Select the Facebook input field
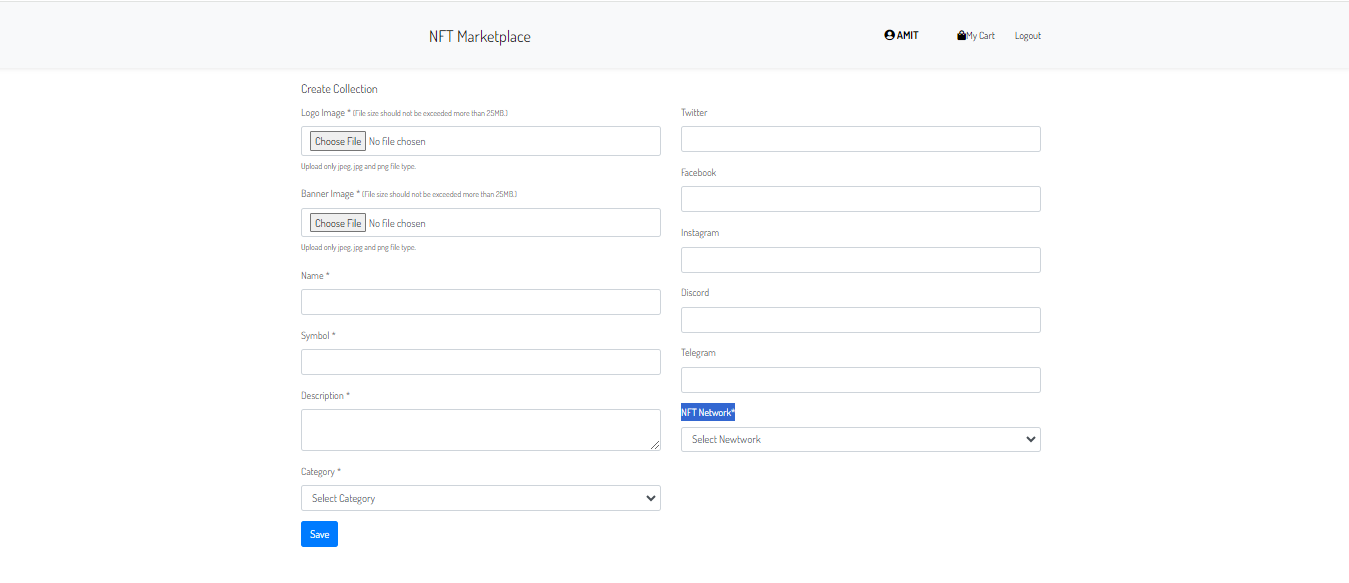 [x=860, y=198]
